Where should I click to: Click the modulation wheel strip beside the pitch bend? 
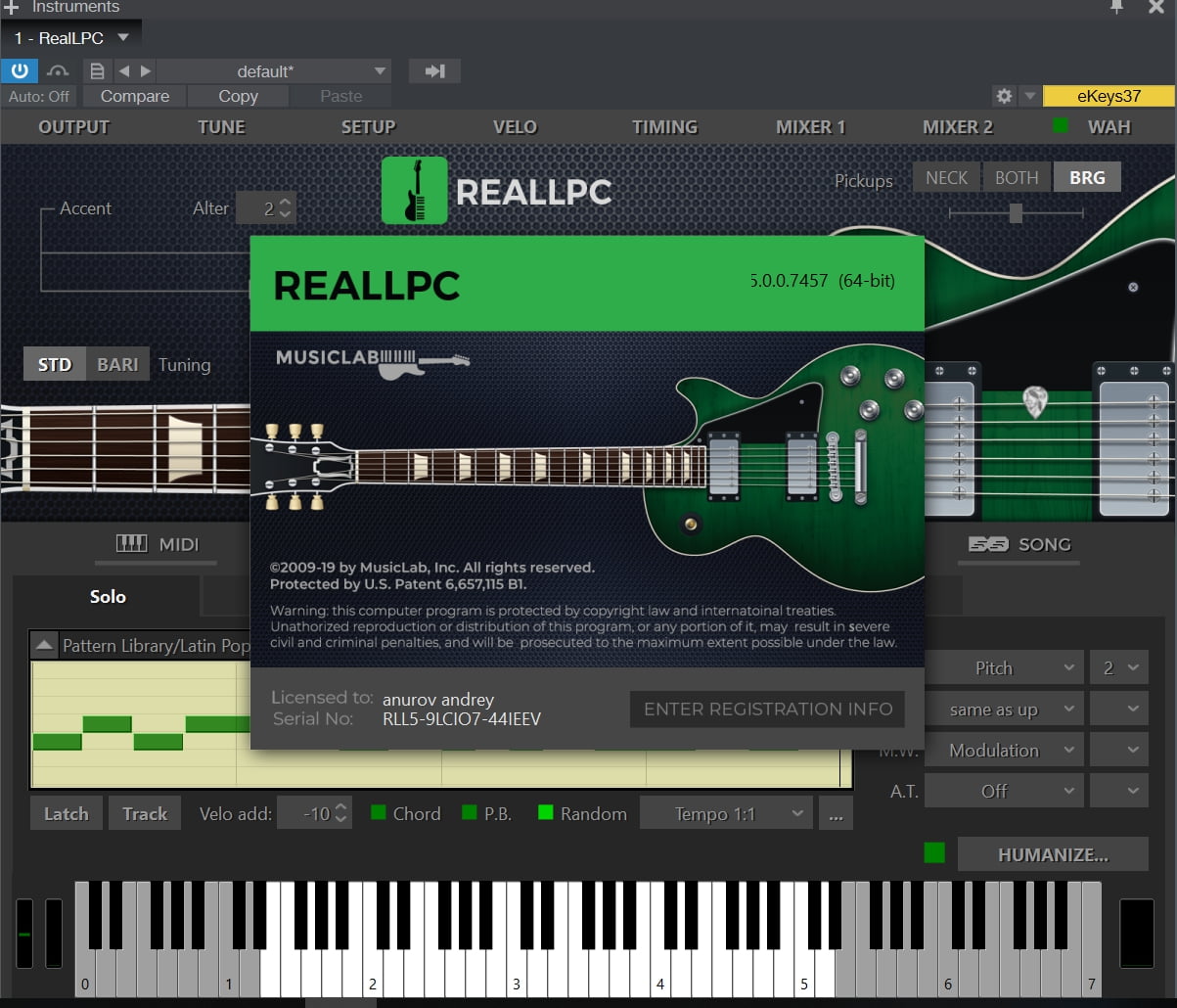coord(54,934)
